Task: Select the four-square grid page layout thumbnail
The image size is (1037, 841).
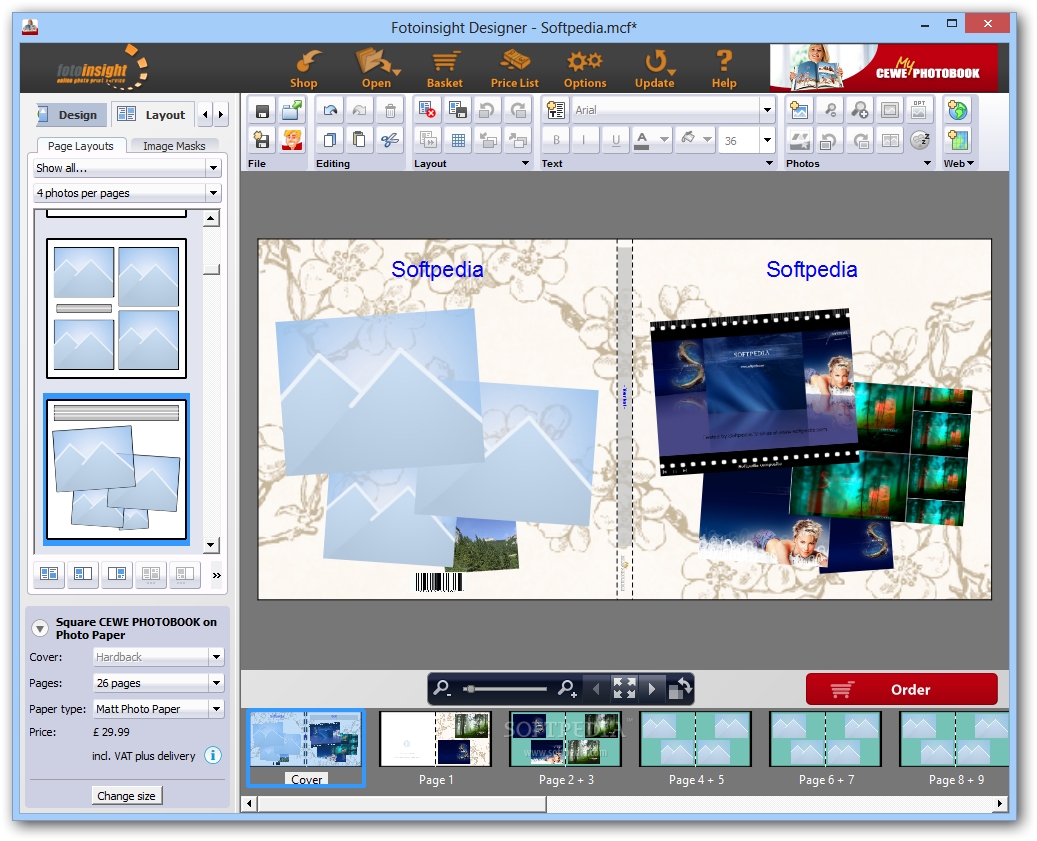Action: point(116,308)
